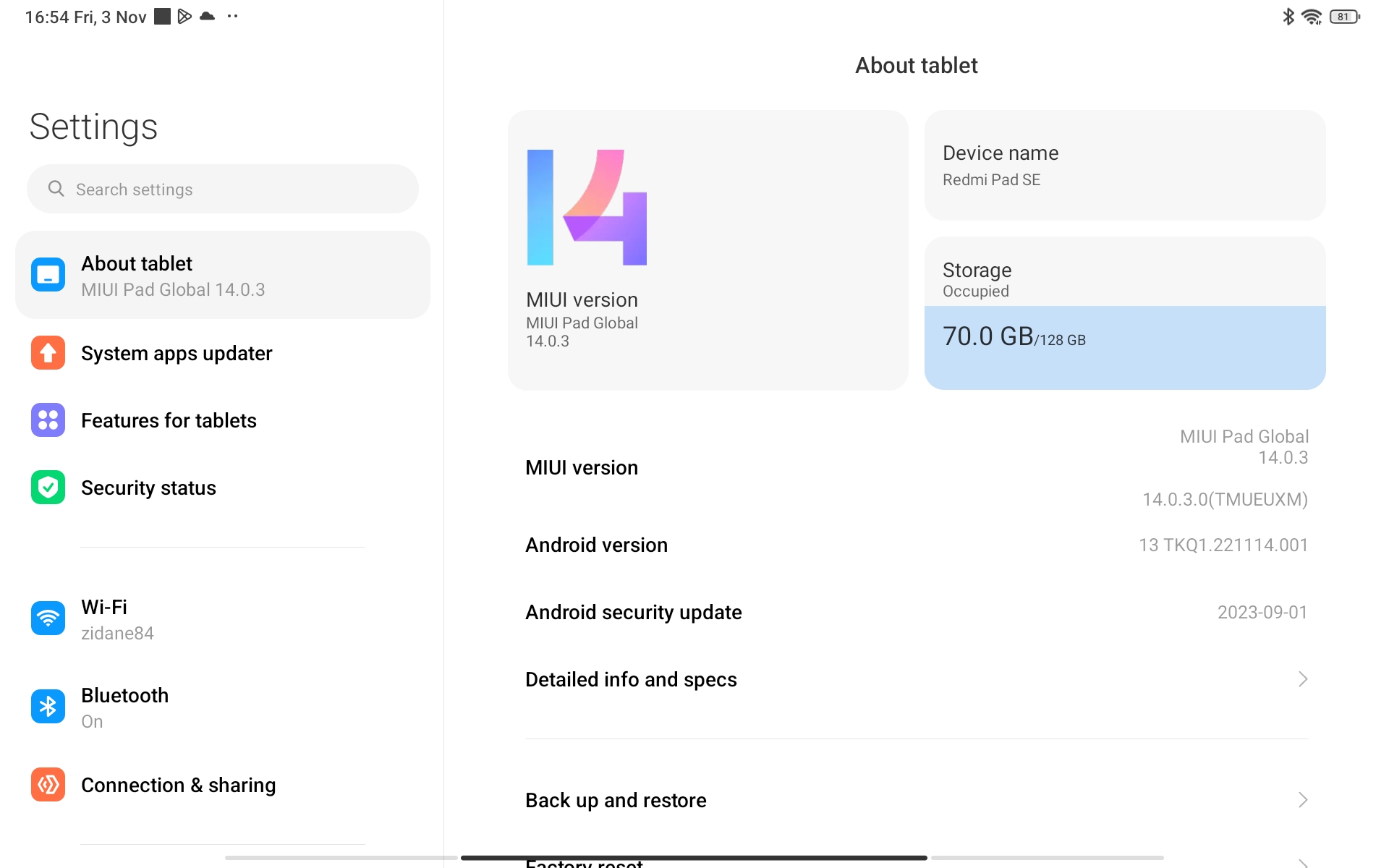Open the Storage occupied 70.0 GB bar
Image resolution: width=1389 pixels, height=868 pixels.
click(x=1124, y=347)
